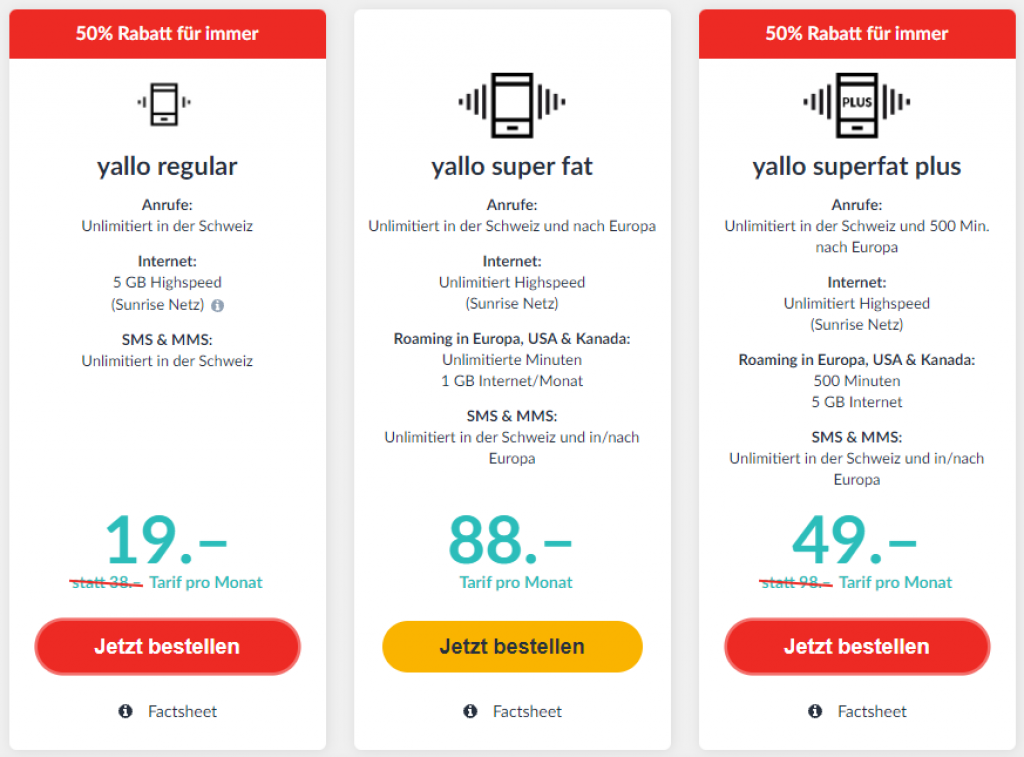1024x757 pixels.
Task: Click the 19.– price of yallo regular
Action: [x=166, y=540]
